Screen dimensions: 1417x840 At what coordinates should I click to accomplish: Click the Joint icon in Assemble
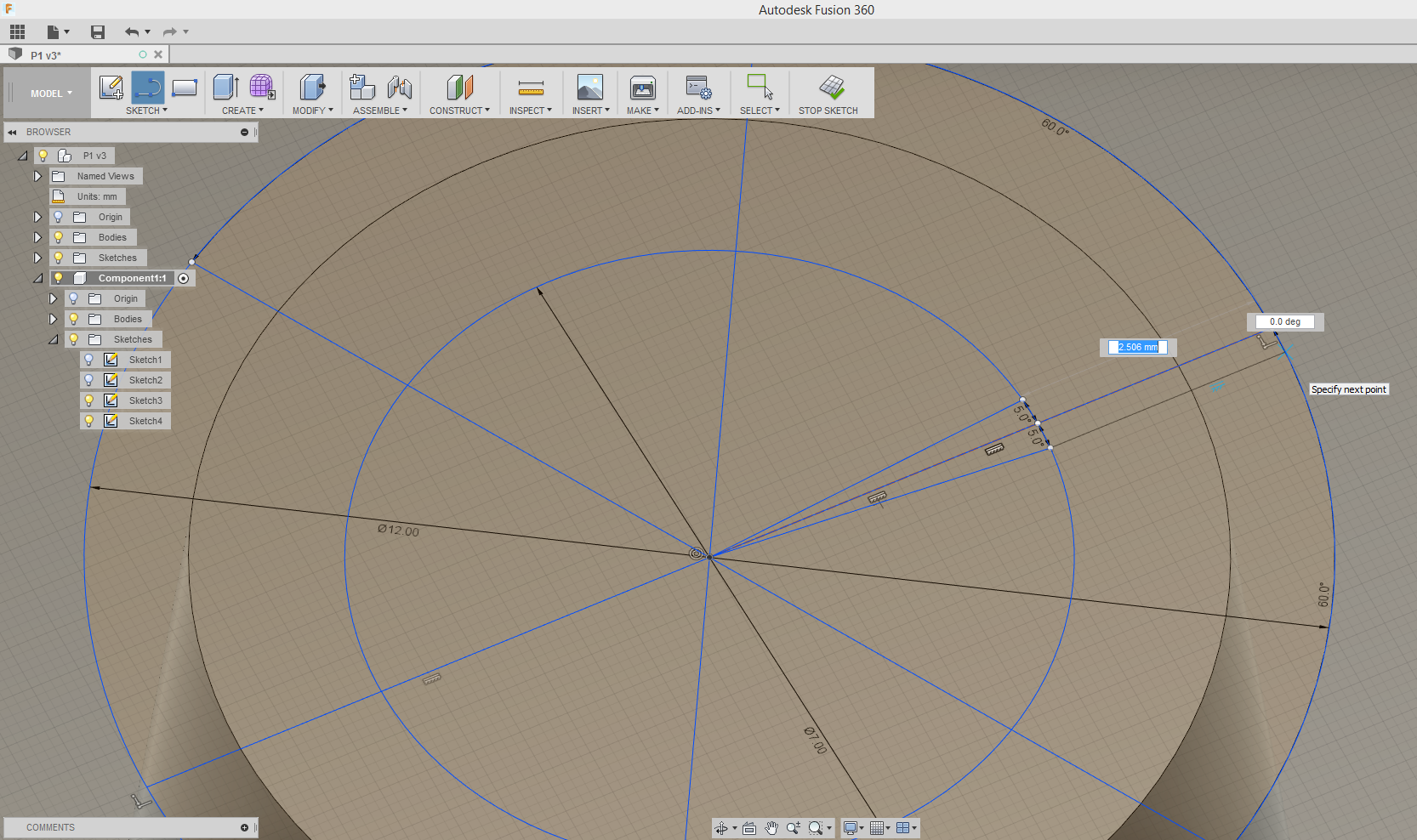[x=399, y=88]
